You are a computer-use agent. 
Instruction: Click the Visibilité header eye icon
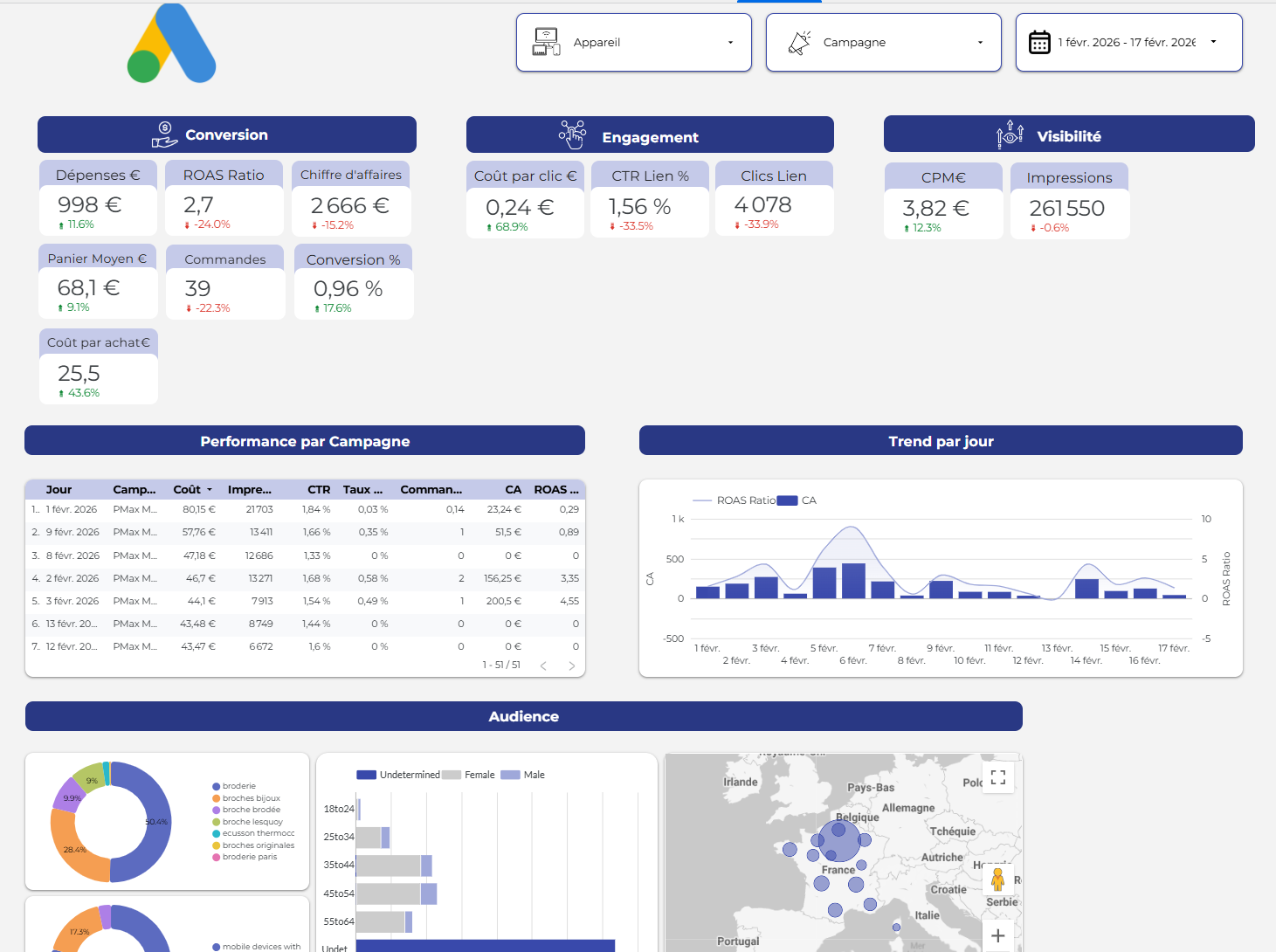(x=1010, y=135)
